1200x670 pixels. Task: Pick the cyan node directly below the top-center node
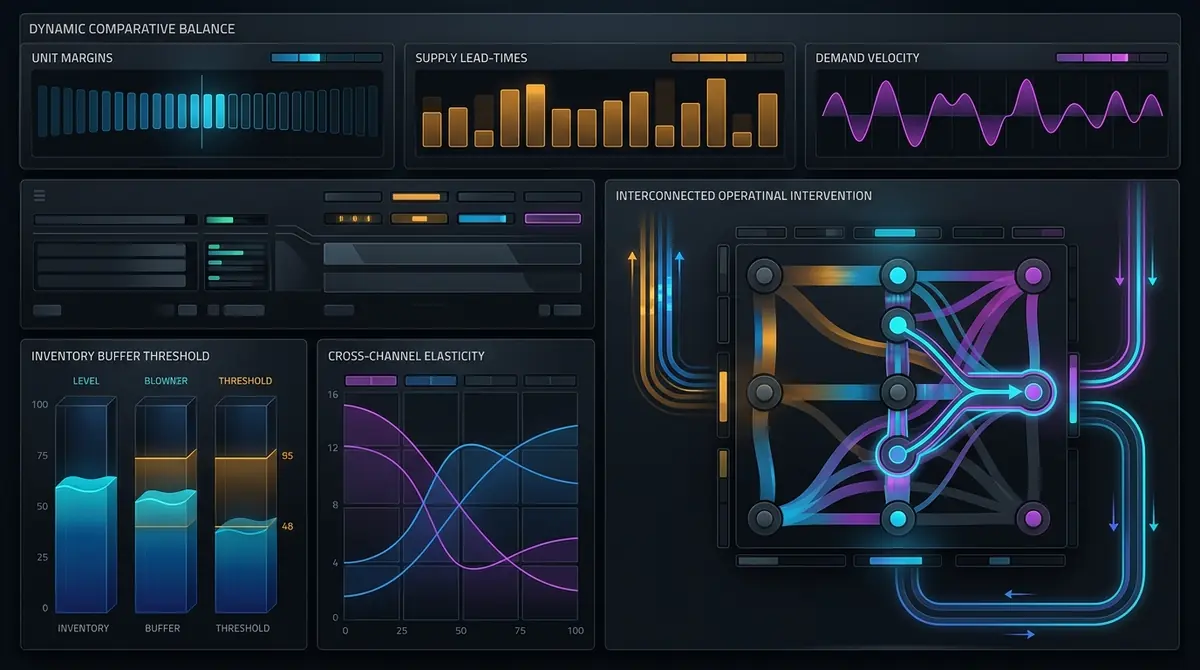point(897,323)
